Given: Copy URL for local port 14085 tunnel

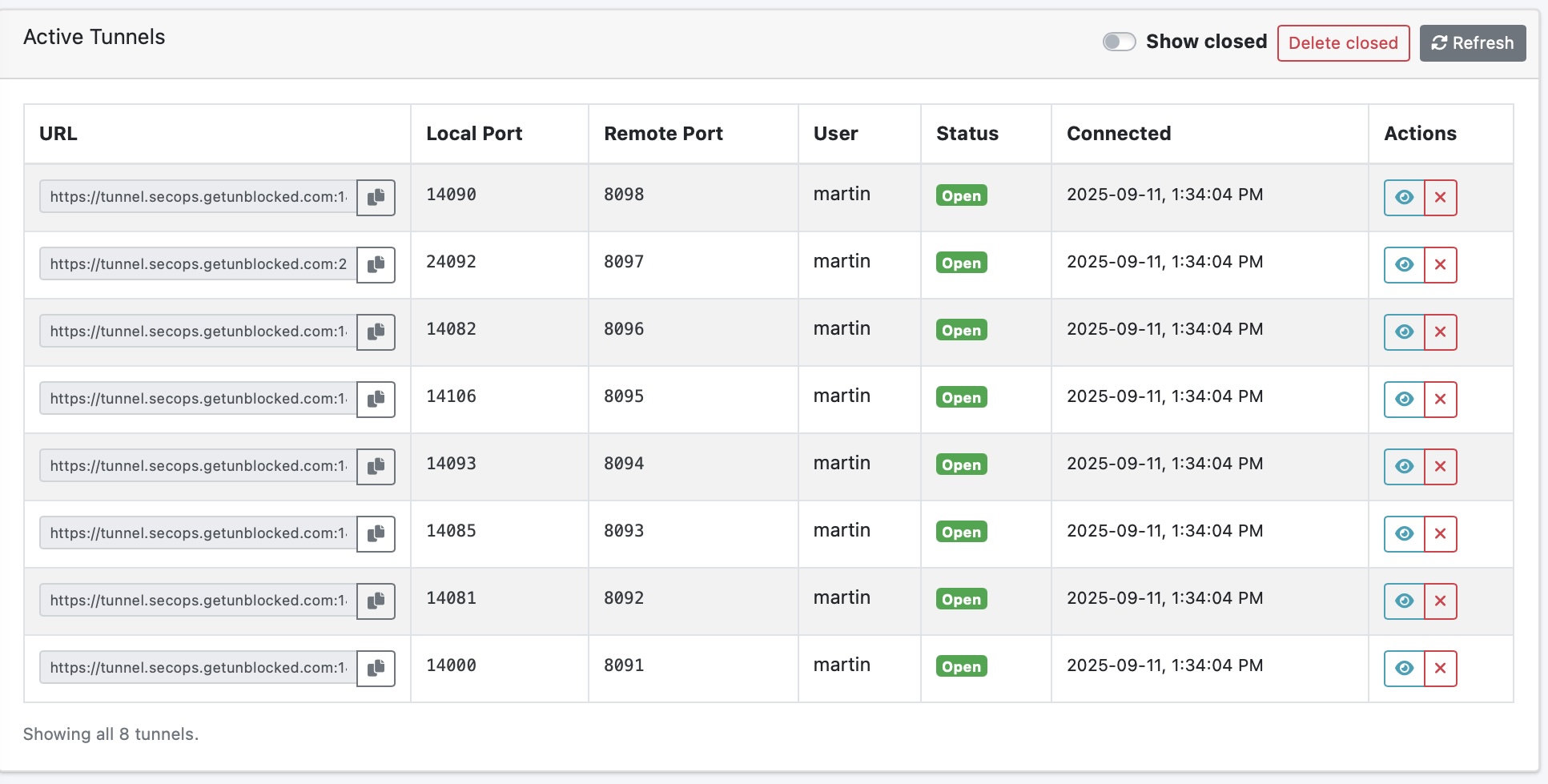Looking at the screenshot, I should tap(376, 533).
